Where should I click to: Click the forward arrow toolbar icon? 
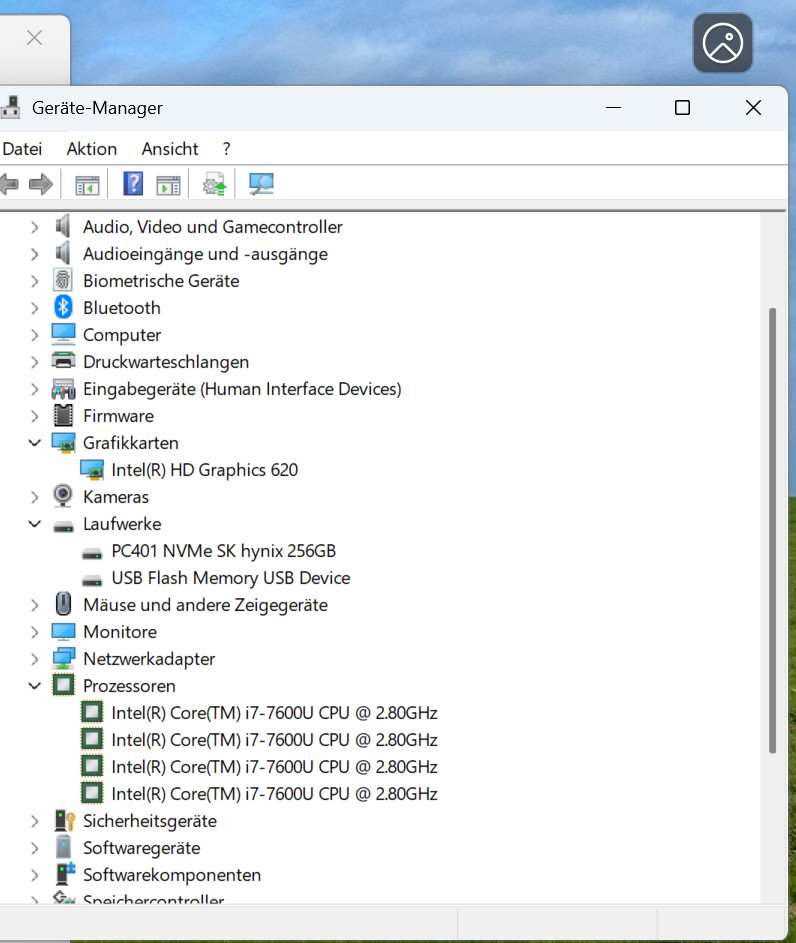(41, 184)
